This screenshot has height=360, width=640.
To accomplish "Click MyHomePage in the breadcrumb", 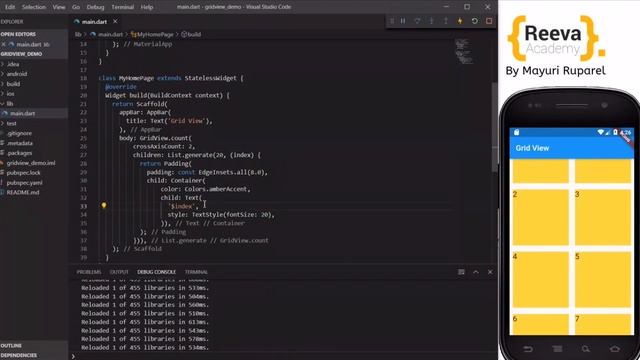I will 155,34.
